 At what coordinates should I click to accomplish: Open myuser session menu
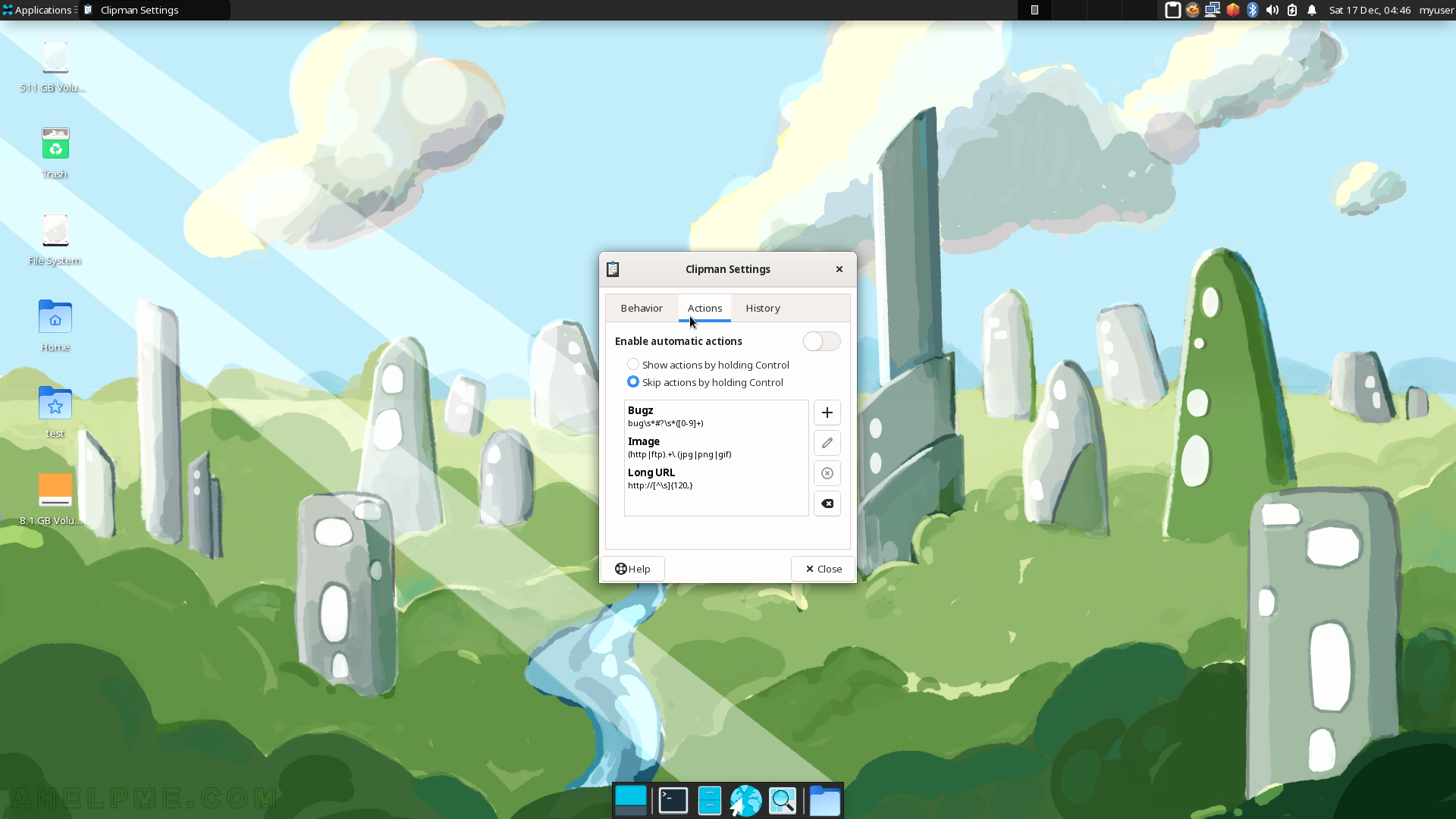(x=1436, y=10)
